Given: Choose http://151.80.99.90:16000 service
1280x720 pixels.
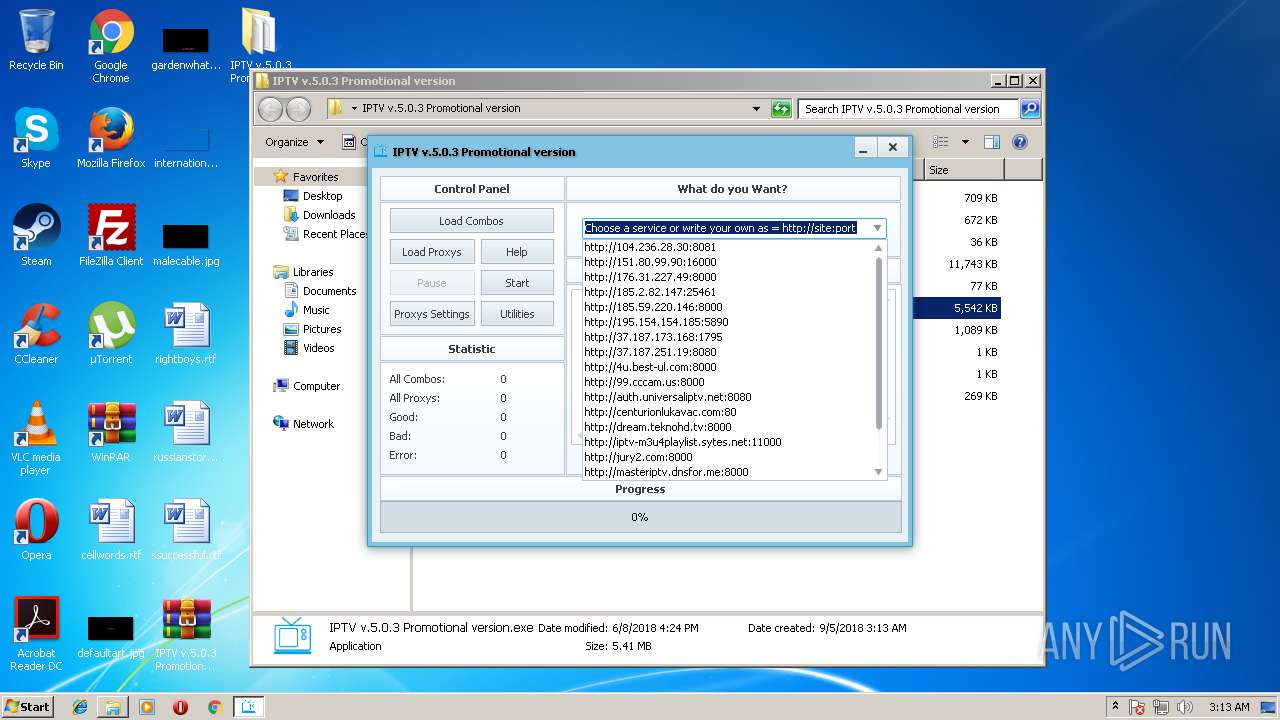Looking at the screenshot, I should coord(728,262).
